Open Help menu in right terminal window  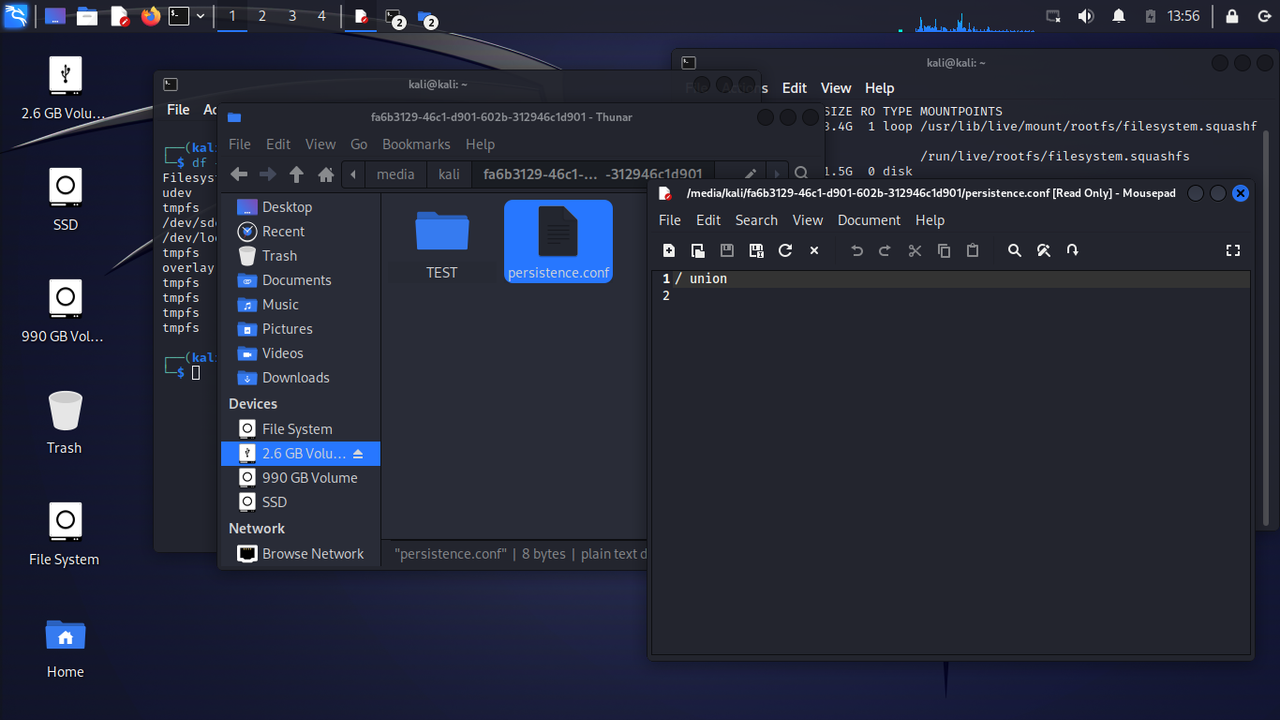pyautogui.click(x=880, y=88)
